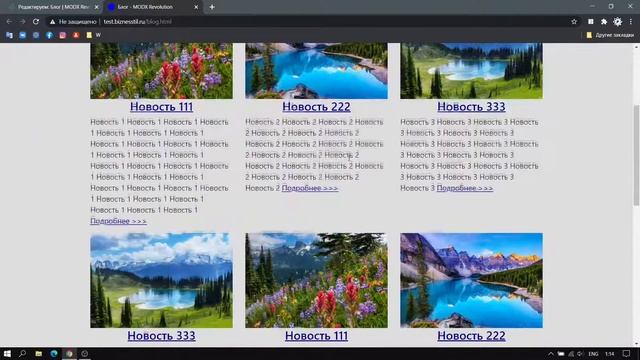This screenshot has height=360, width=640.
Task: Open the gear-shaped profile icon
Action: [x=618, y=22]
